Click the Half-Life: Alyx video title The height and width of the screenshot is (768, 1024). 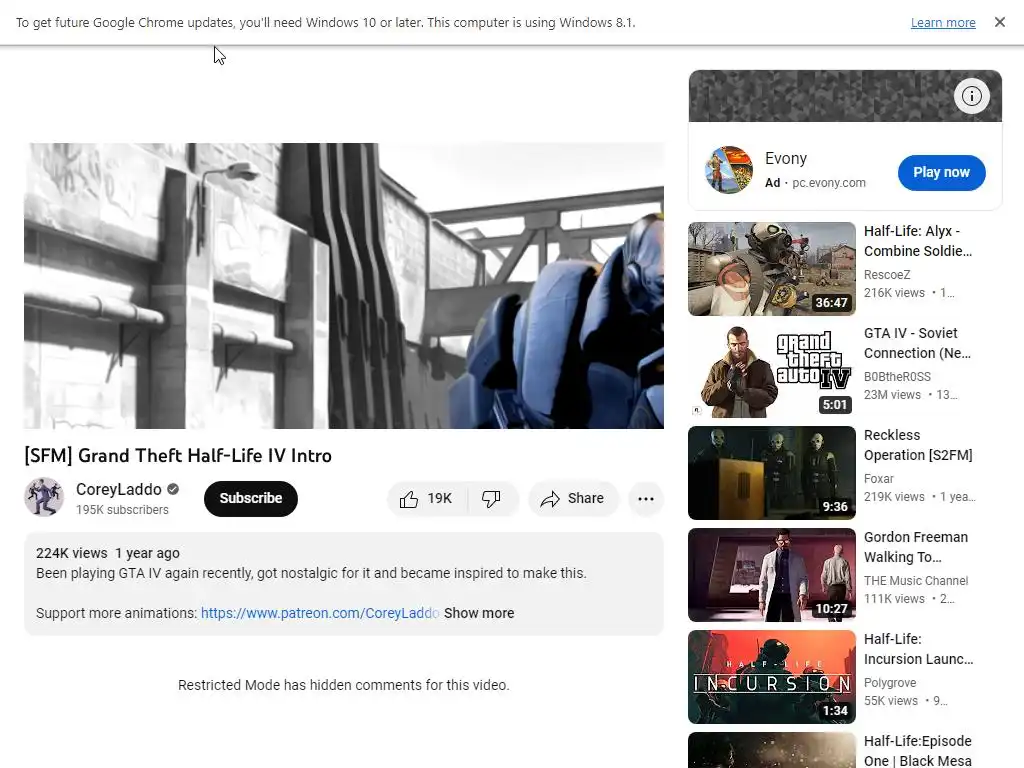pyautogui.click(x=918, y=241)
